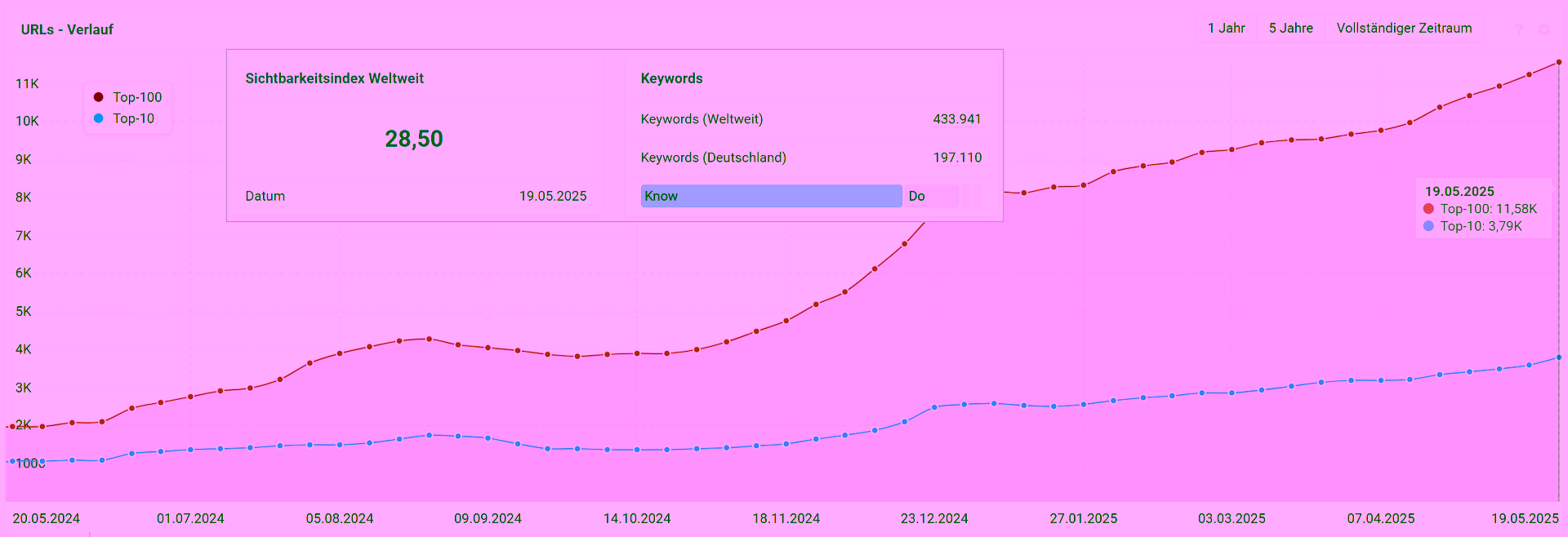The image size is (1568, 537).
Task: Switch chart range to 1 Jahr
Action: click(x=1226, y=28)
